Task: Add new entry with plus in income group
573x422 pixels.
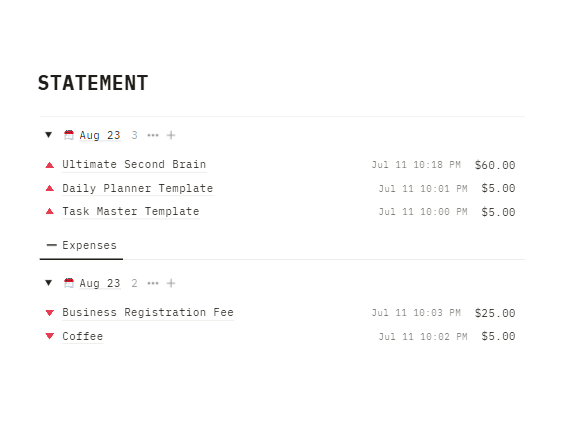Action: click(171, 135)
